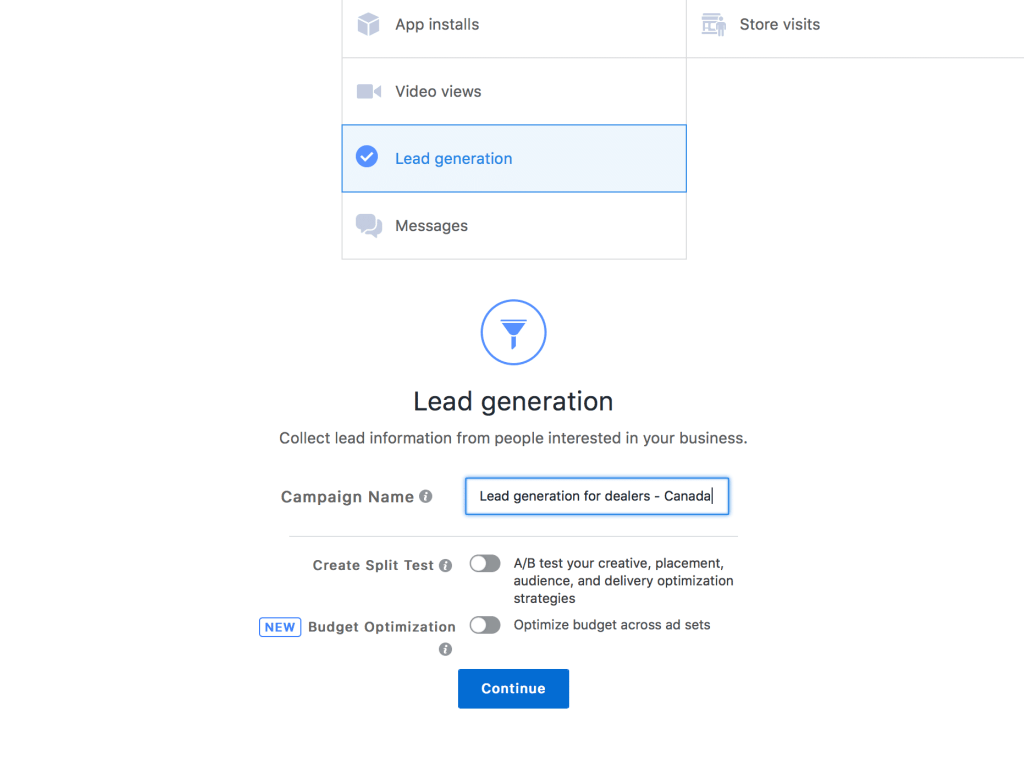Click the Lead generation blue checkmark icon
This screenshot has height=757, width=1024.
367,157
